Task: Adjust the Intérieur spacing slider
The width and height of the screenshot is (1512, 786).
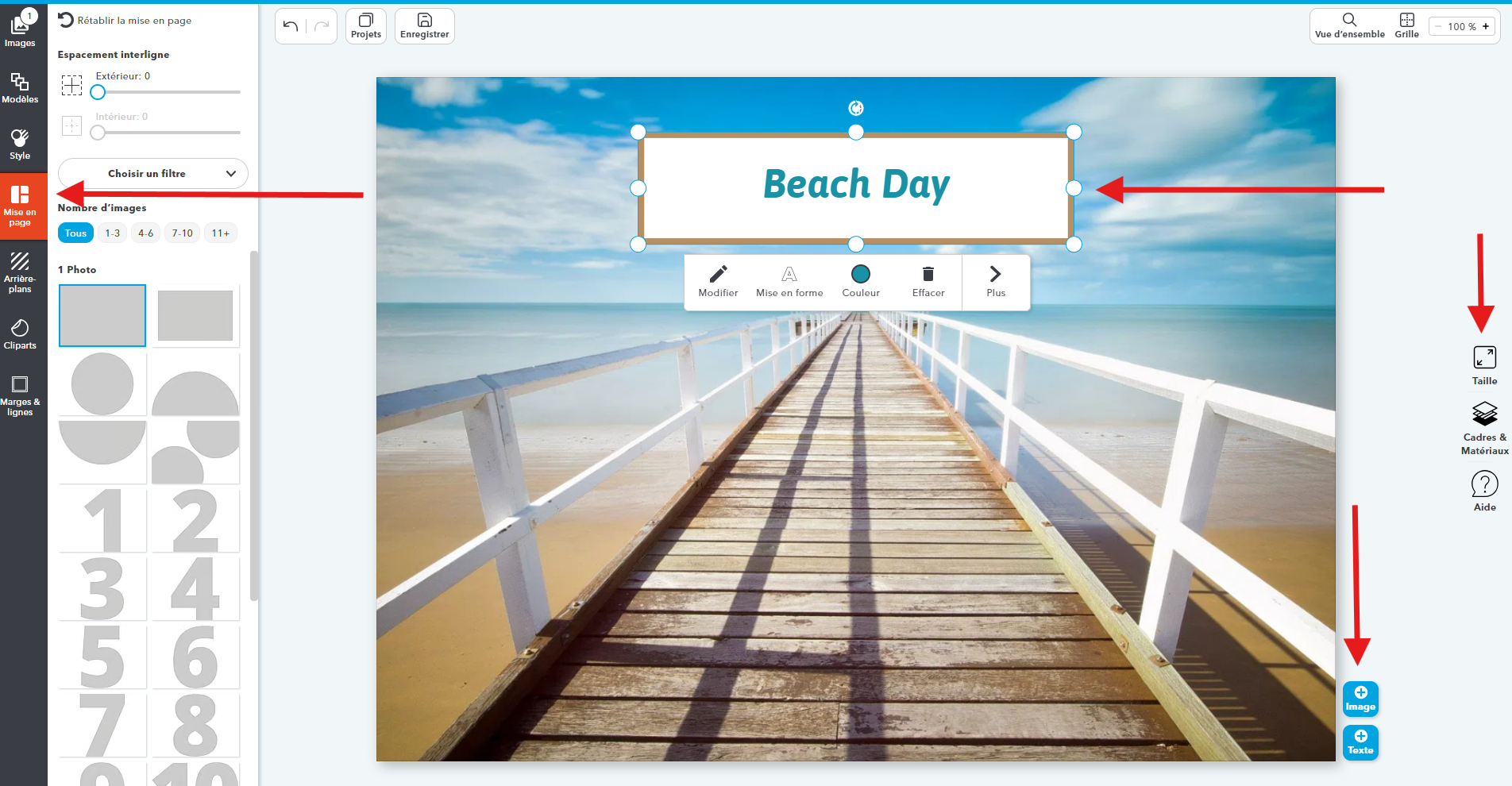Action: pos(98,133)
